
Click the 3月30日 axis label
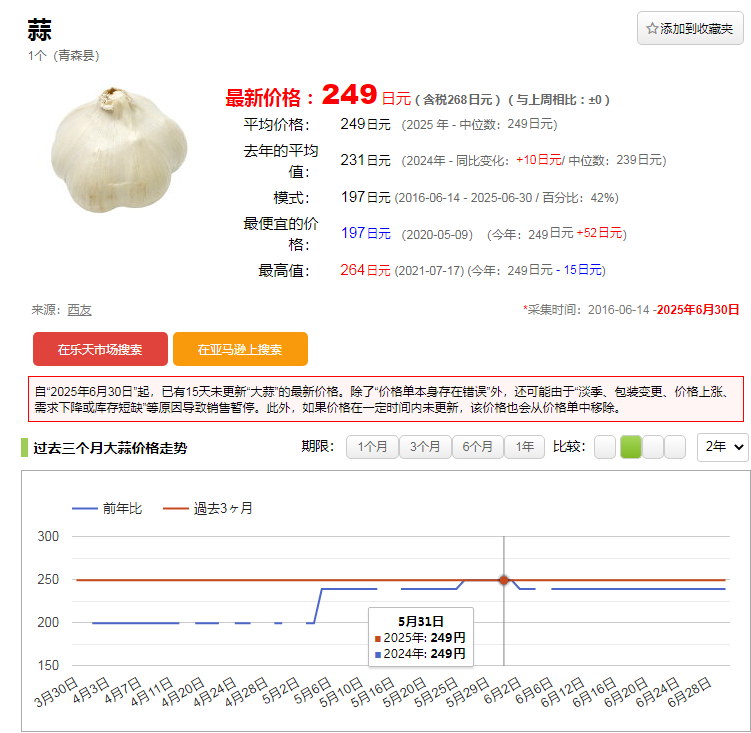(56, 692)
